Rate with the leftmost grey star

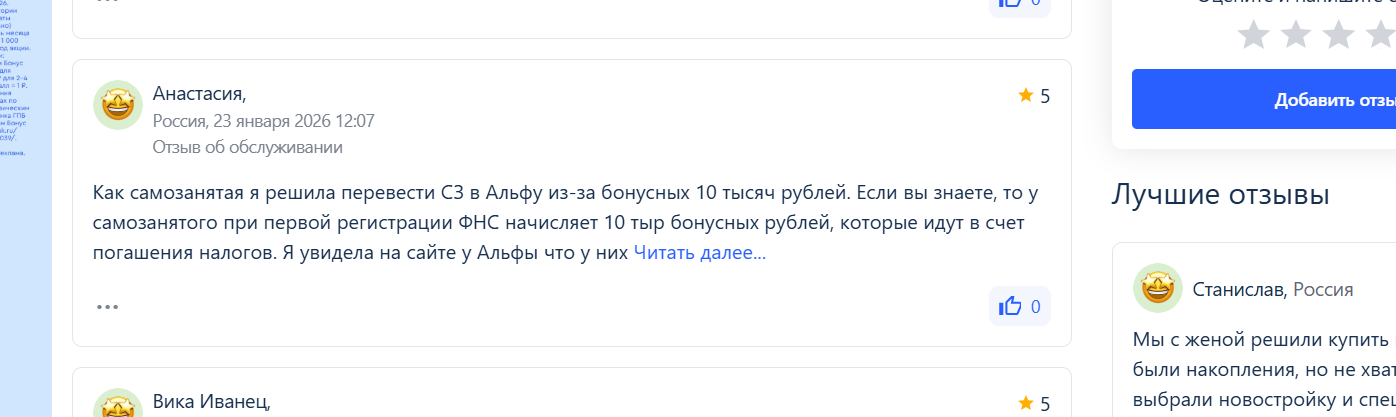1253,35
